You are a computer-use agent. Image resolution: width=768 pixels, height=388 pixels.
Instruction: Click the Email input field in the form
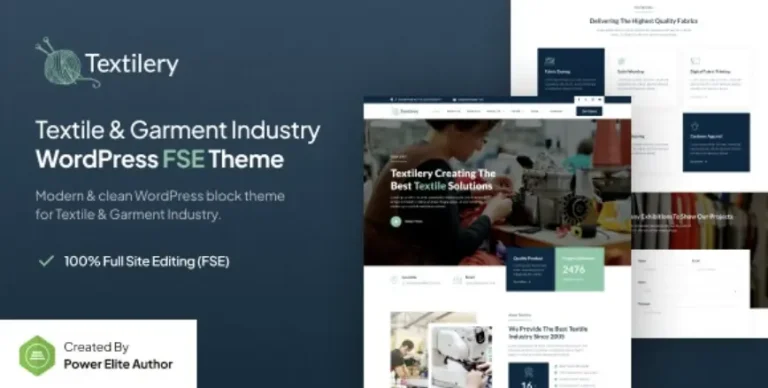point(715,269)
